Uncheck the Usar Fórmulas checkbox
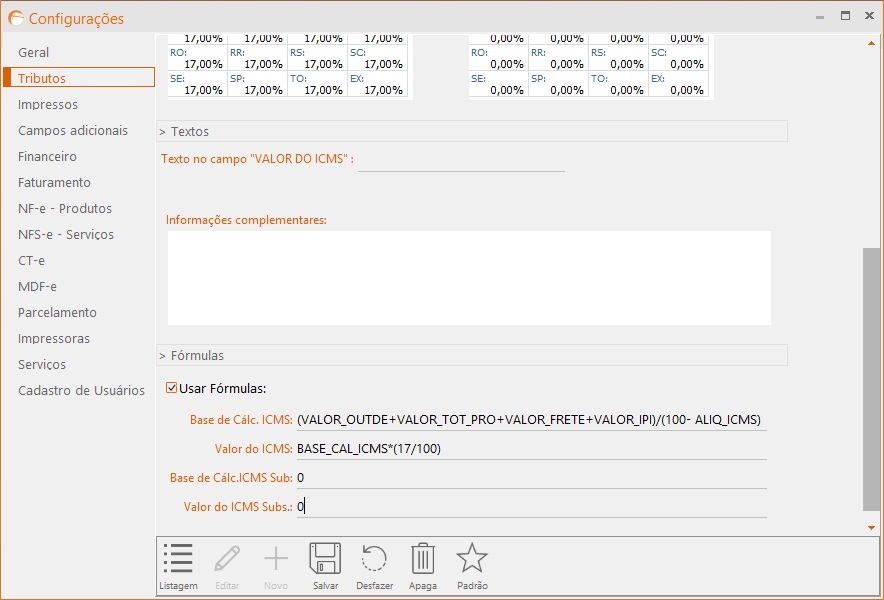 pyautogui.click(x=172, y=389)
